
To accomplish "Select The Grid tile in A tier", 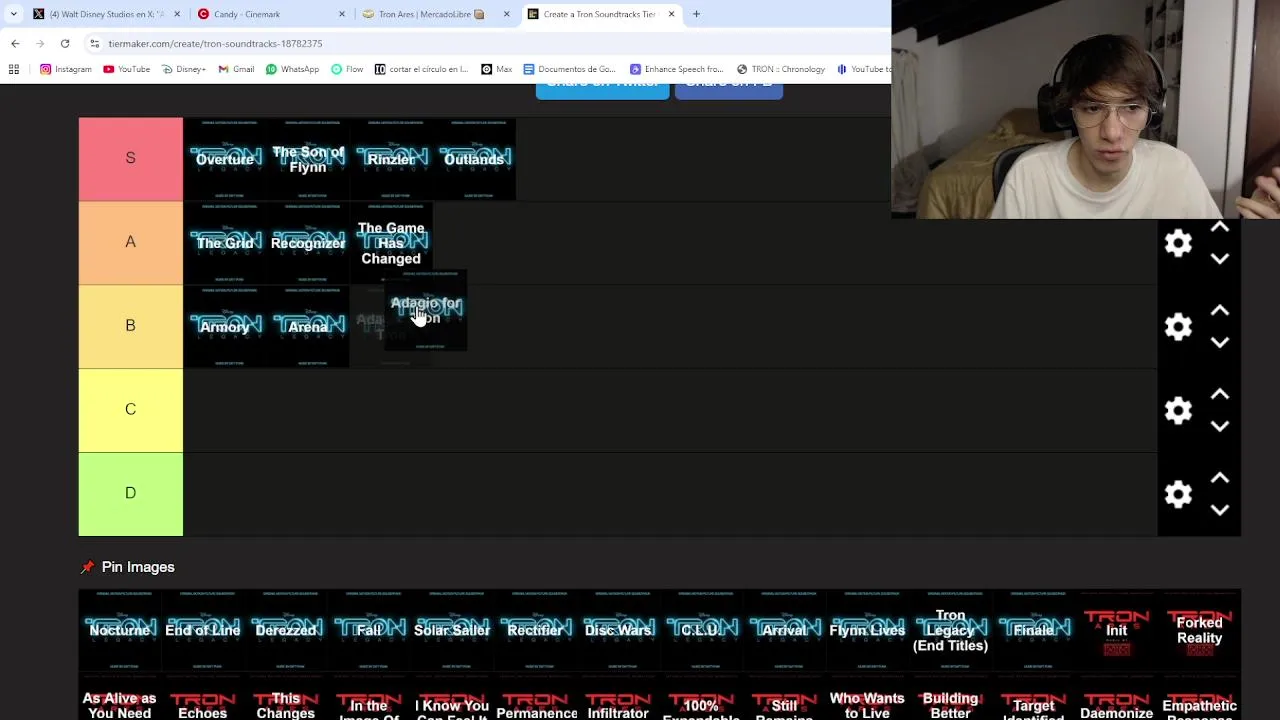I will click(225, 243).
